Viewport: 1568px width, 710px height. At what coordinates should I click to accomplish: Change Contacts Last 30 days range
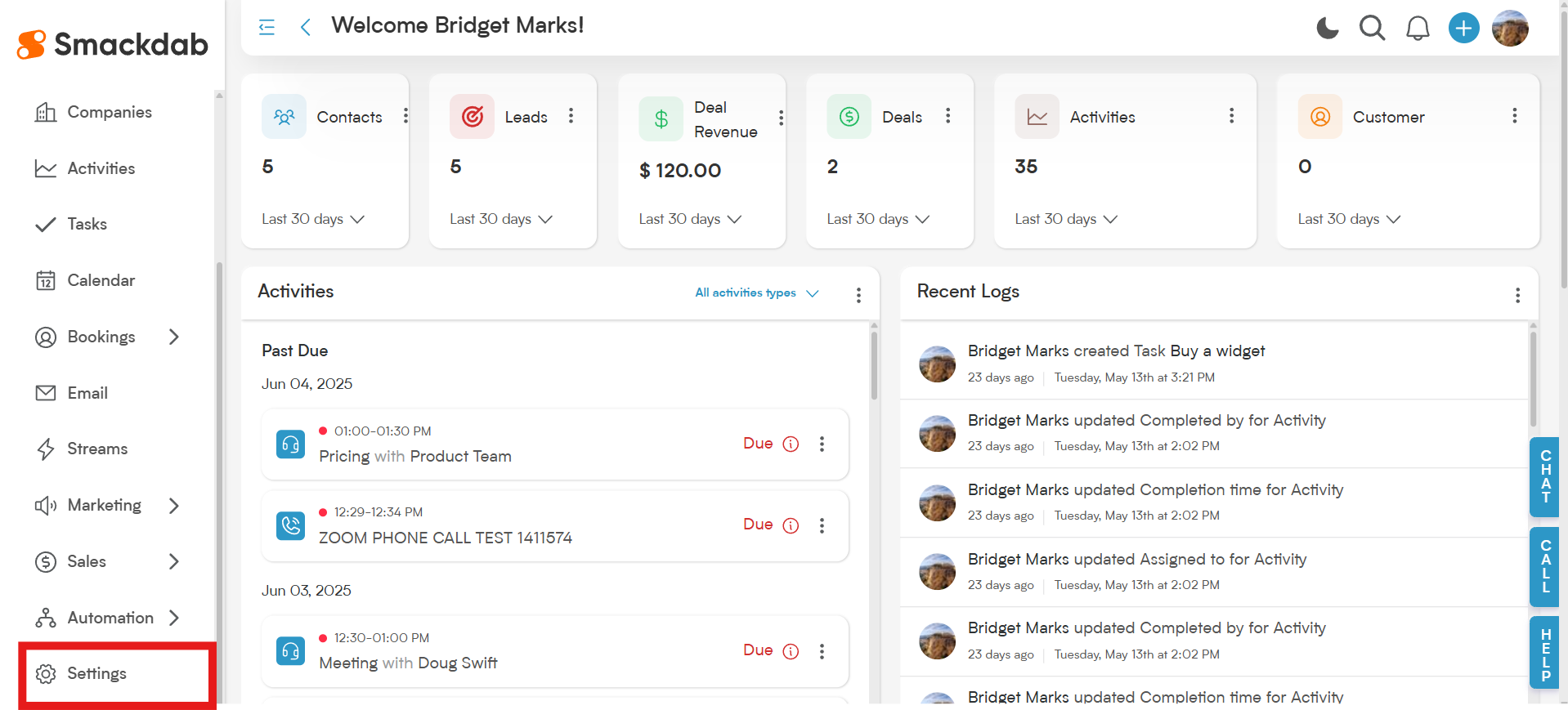(x=313, y=219)
